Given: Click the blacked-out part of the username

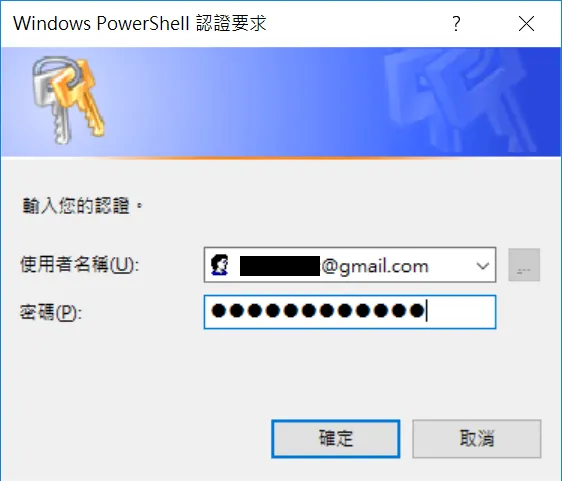Looking at the screenshot, I should [280, 266].
